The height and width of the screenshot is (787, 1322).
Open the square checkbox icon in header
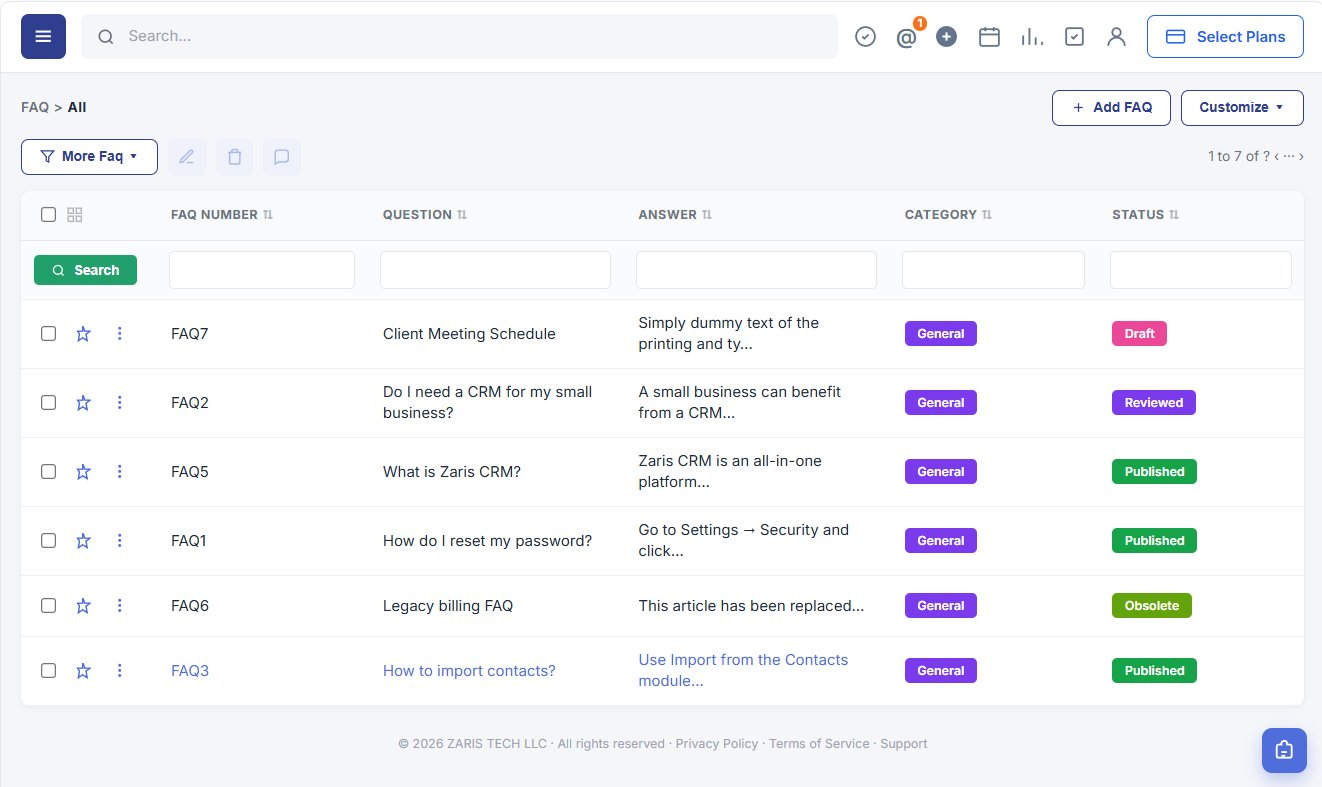pyautogui.click(x=1074, y=36)
